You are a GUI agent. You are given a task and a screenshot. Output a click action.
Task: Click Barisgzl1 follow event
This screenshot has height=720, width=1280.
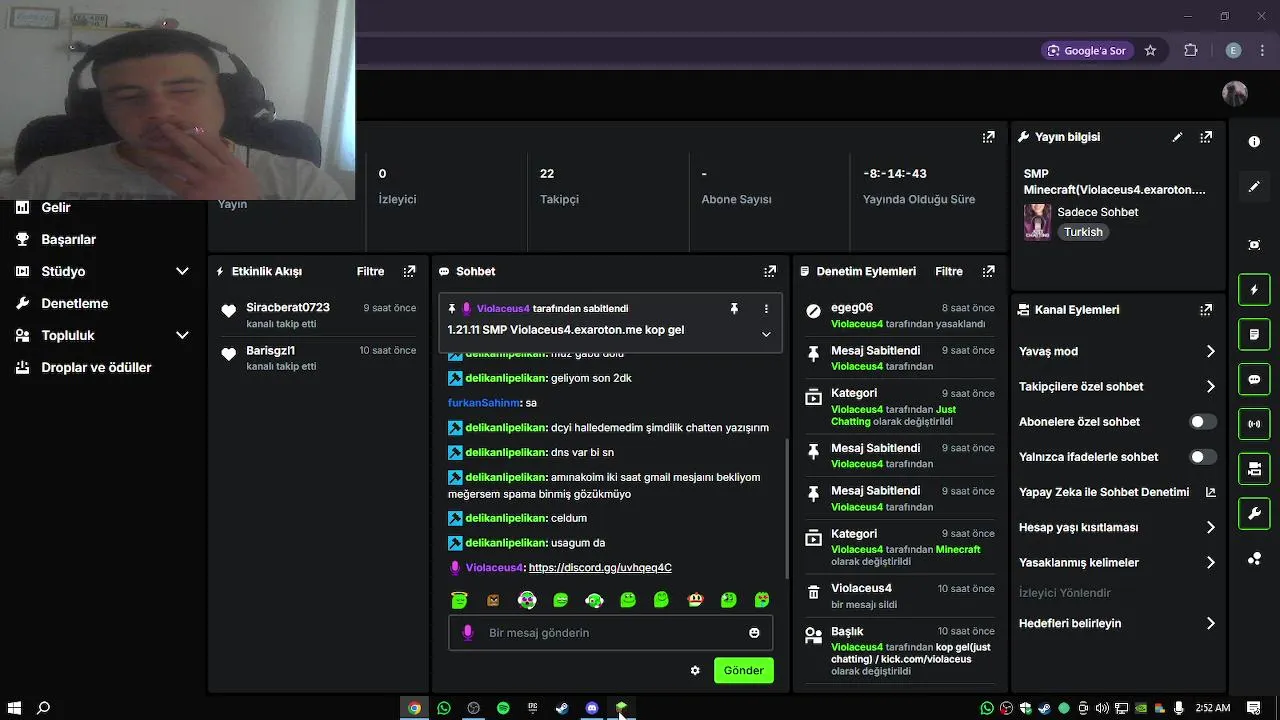[318, 358]
